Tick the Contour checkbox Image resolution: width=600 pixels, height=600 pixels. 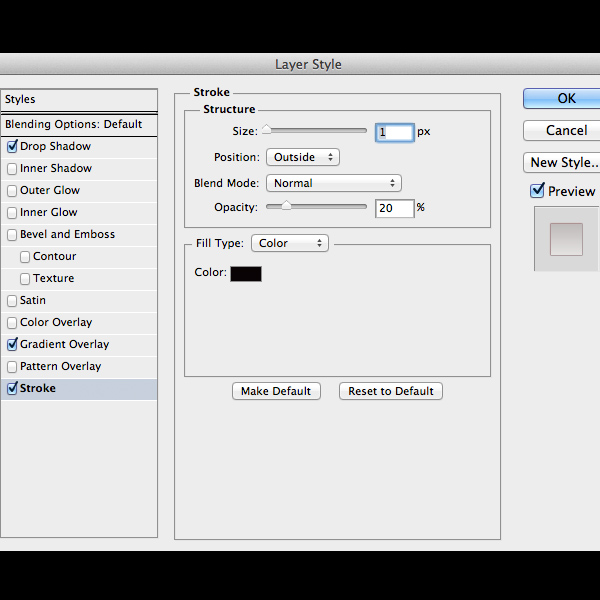(25, 257)
